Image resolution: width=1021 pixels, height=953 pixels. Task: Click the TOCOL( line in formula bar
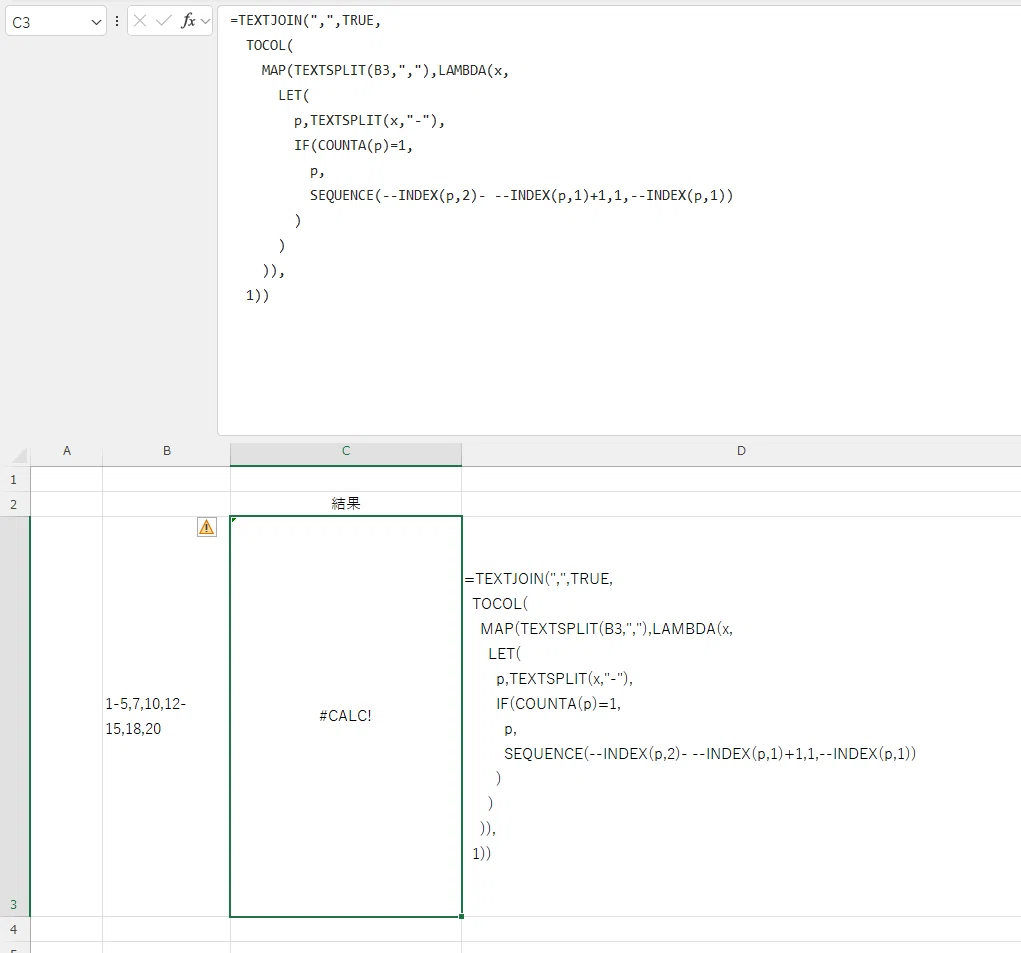[x=270, y=46]
